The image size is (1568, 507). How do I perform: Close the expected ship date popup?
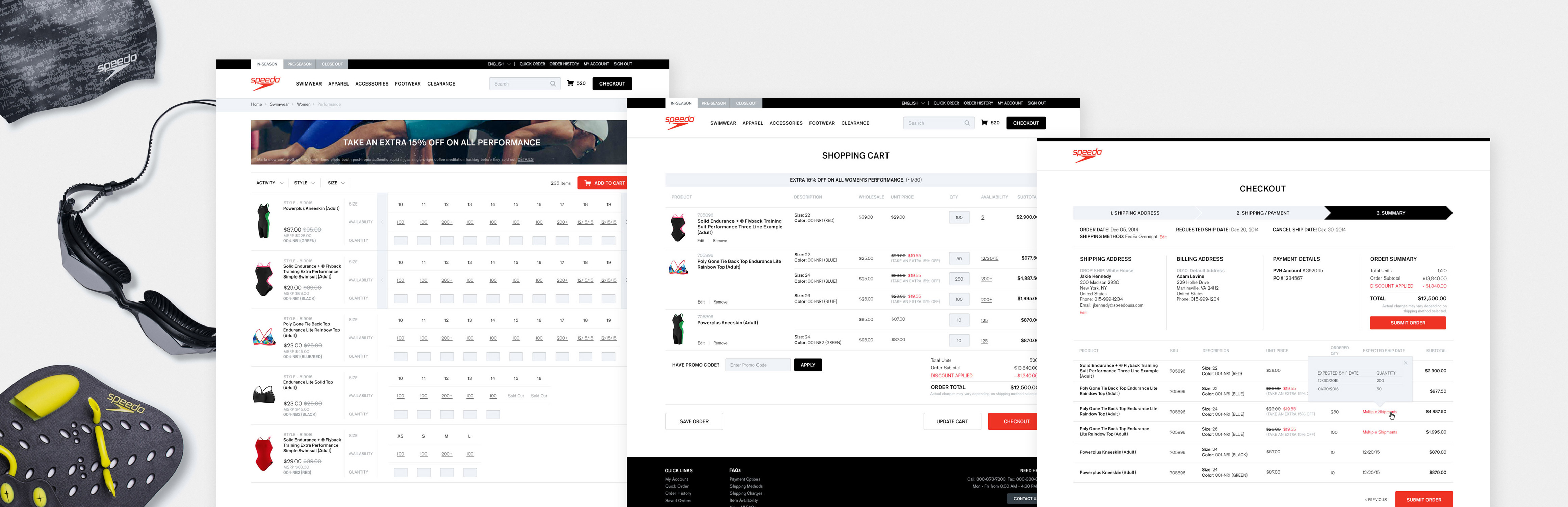pyautogui.click(x=1406, y=363)
